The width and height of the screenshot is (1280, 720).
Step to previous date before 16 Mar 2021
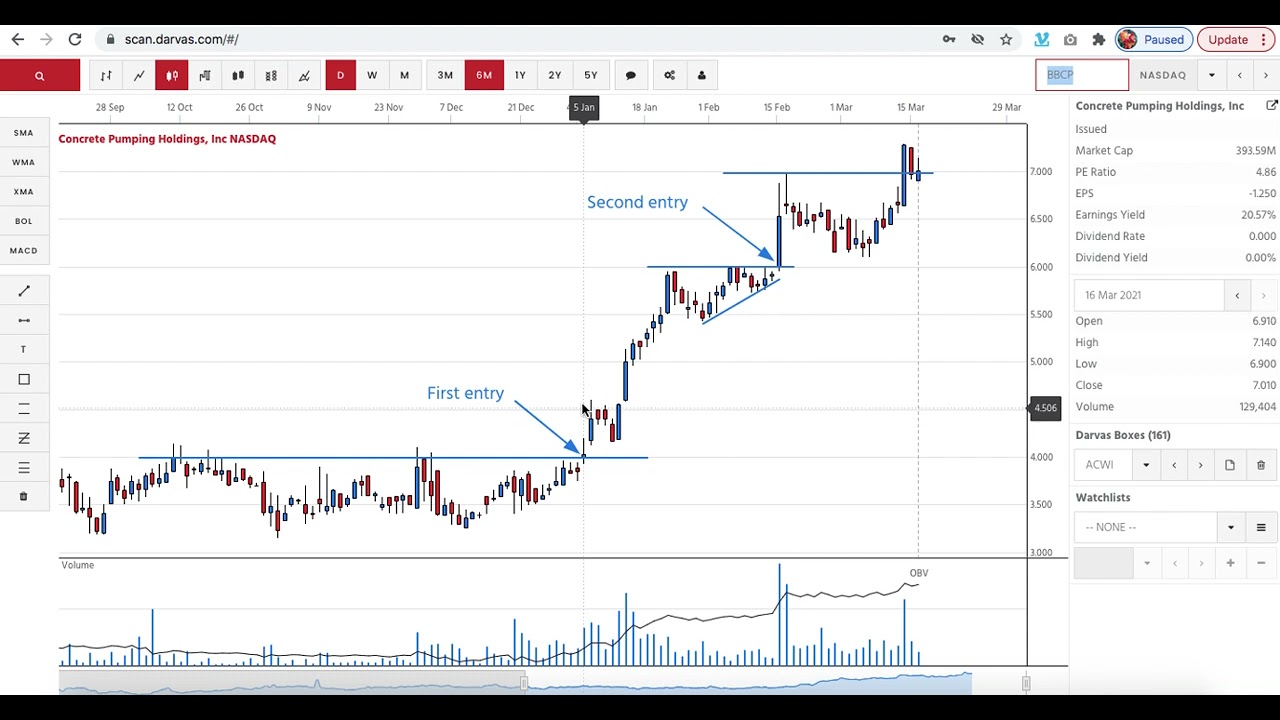[1237, 295]
